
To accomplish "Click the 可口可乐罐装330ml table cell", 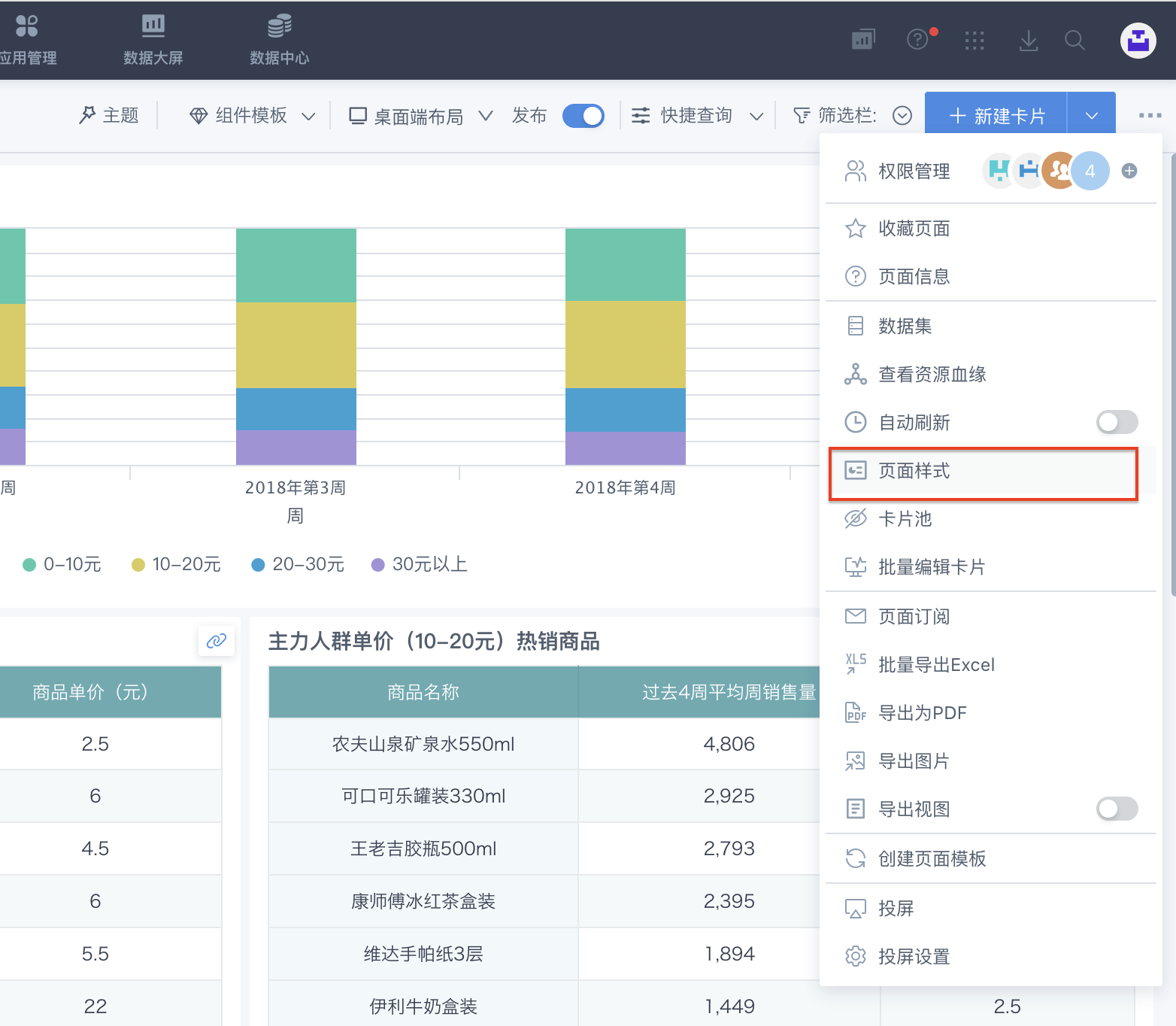I will [423, 796].
